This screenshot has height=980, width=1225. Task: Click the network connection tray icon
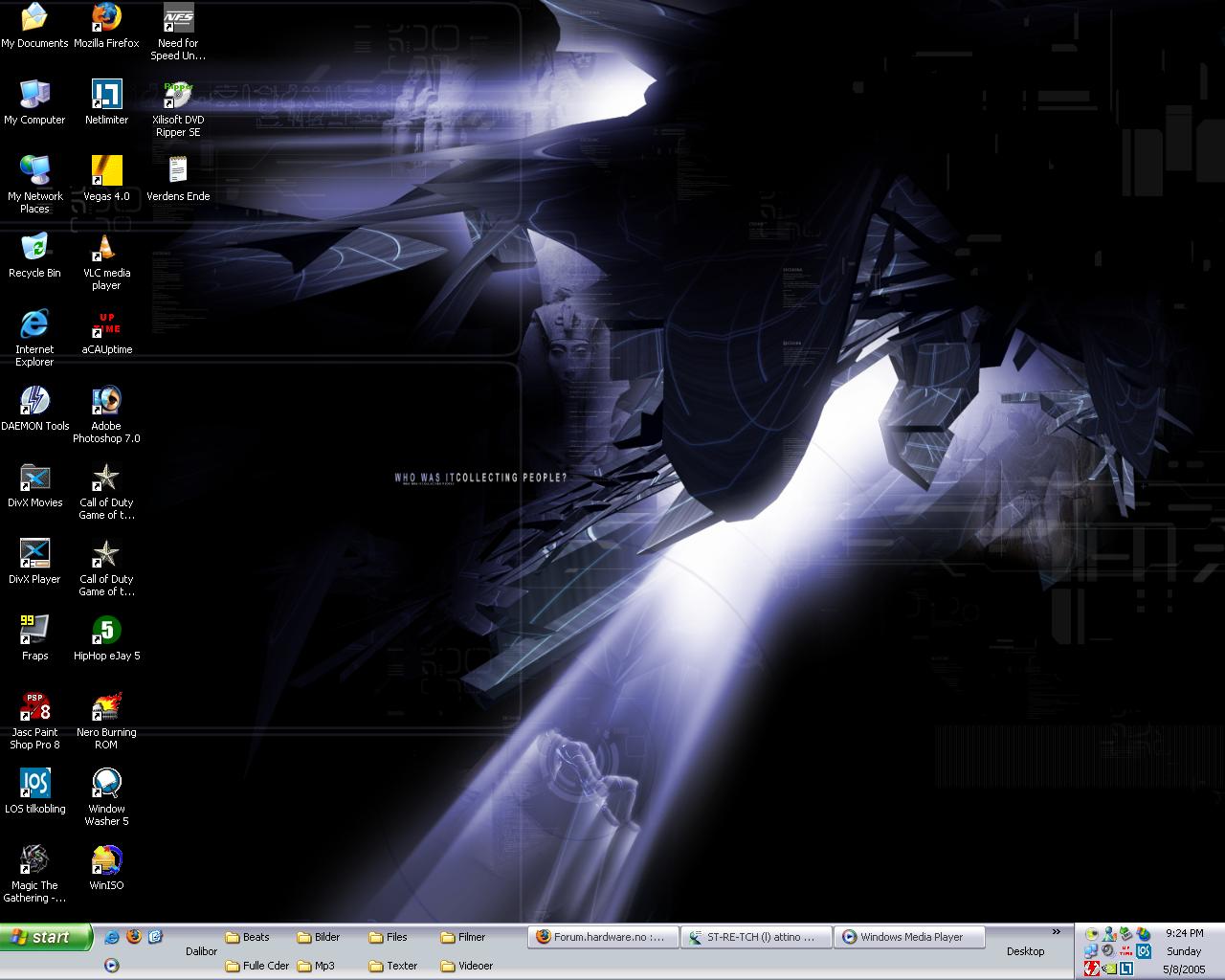pyautogui.click(x=1091, y=951)
